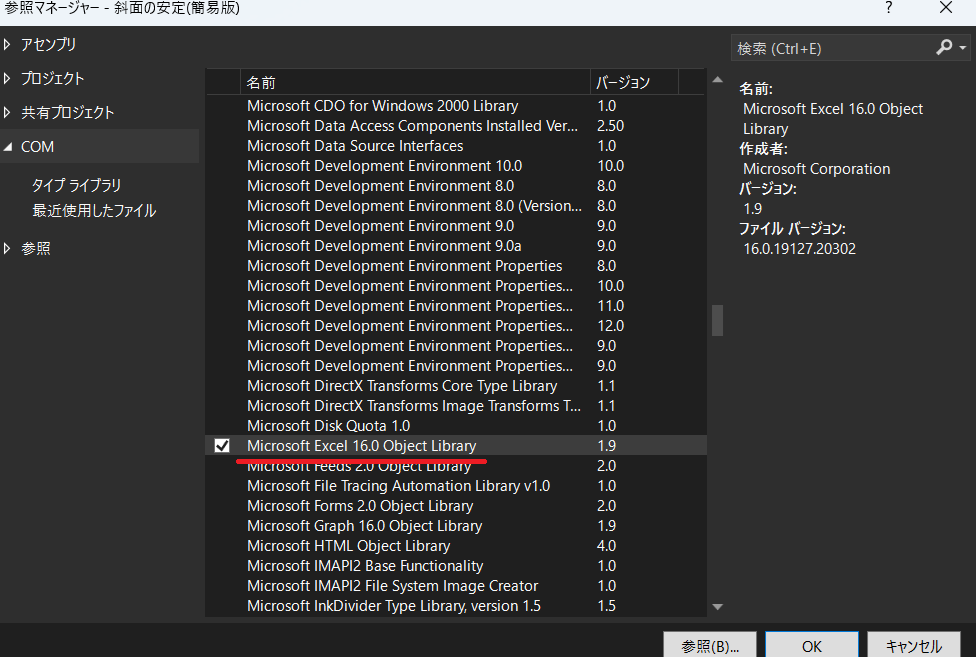Expand the アセンブリ category
The image size is (976, 657).
pos(9,45)
